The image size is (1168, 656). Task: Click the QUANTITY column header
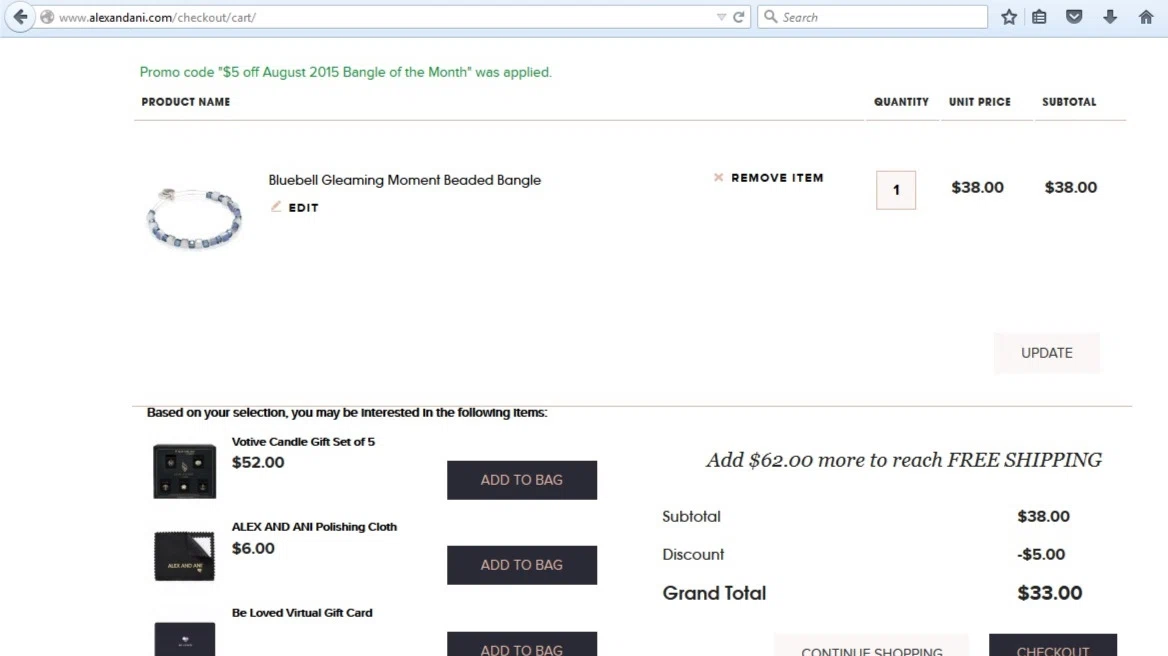point(901,102)
